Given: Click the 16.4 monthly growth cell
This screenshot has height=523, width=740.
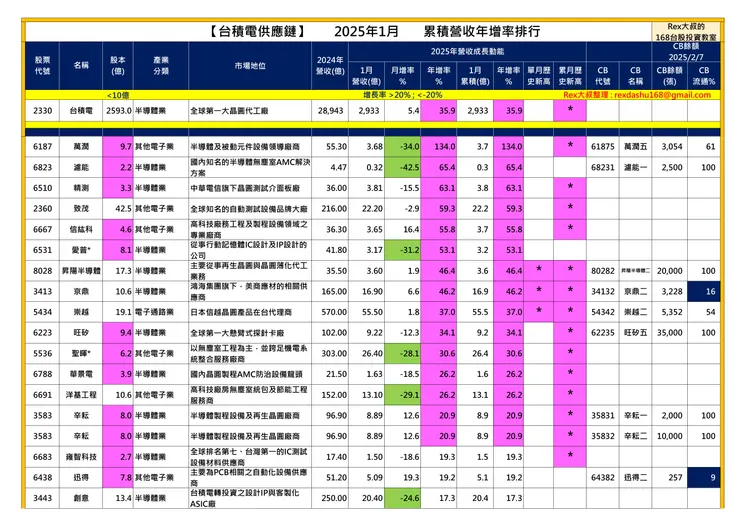Looking at the screenshot, I should [x=403, y=229].
